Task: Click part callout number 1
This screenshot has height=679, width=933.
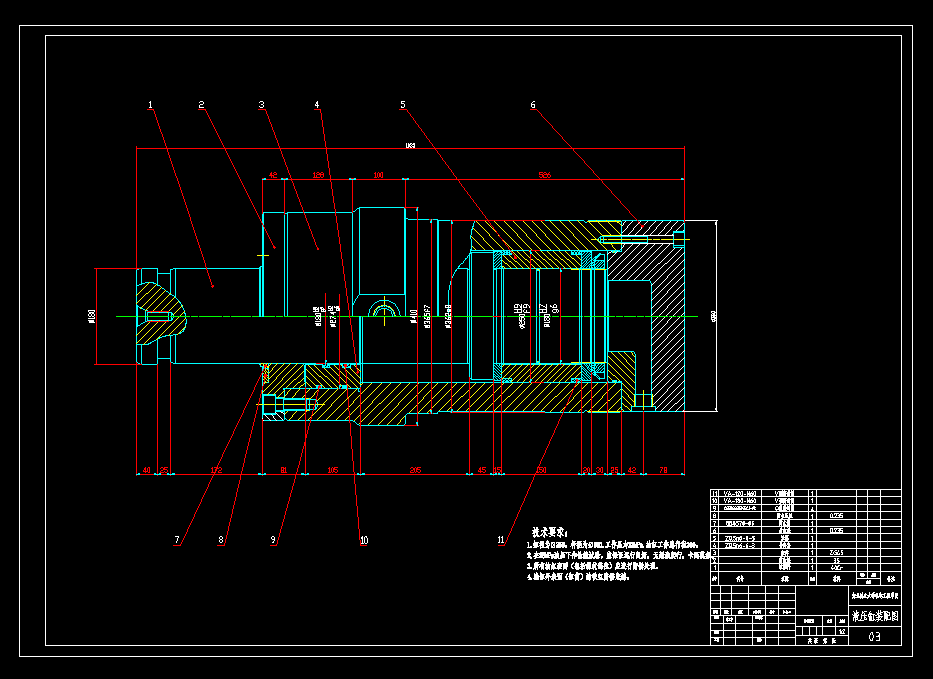Action: click(x=151, y=105)
